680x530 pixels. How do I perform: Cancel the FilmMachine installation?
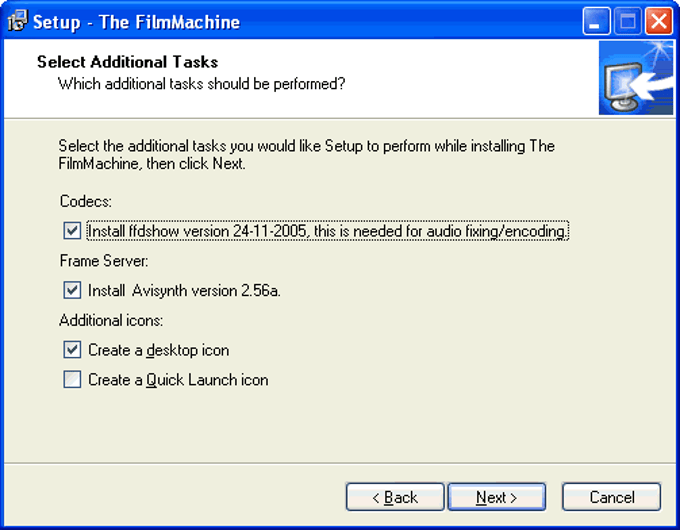click(611, 497)
